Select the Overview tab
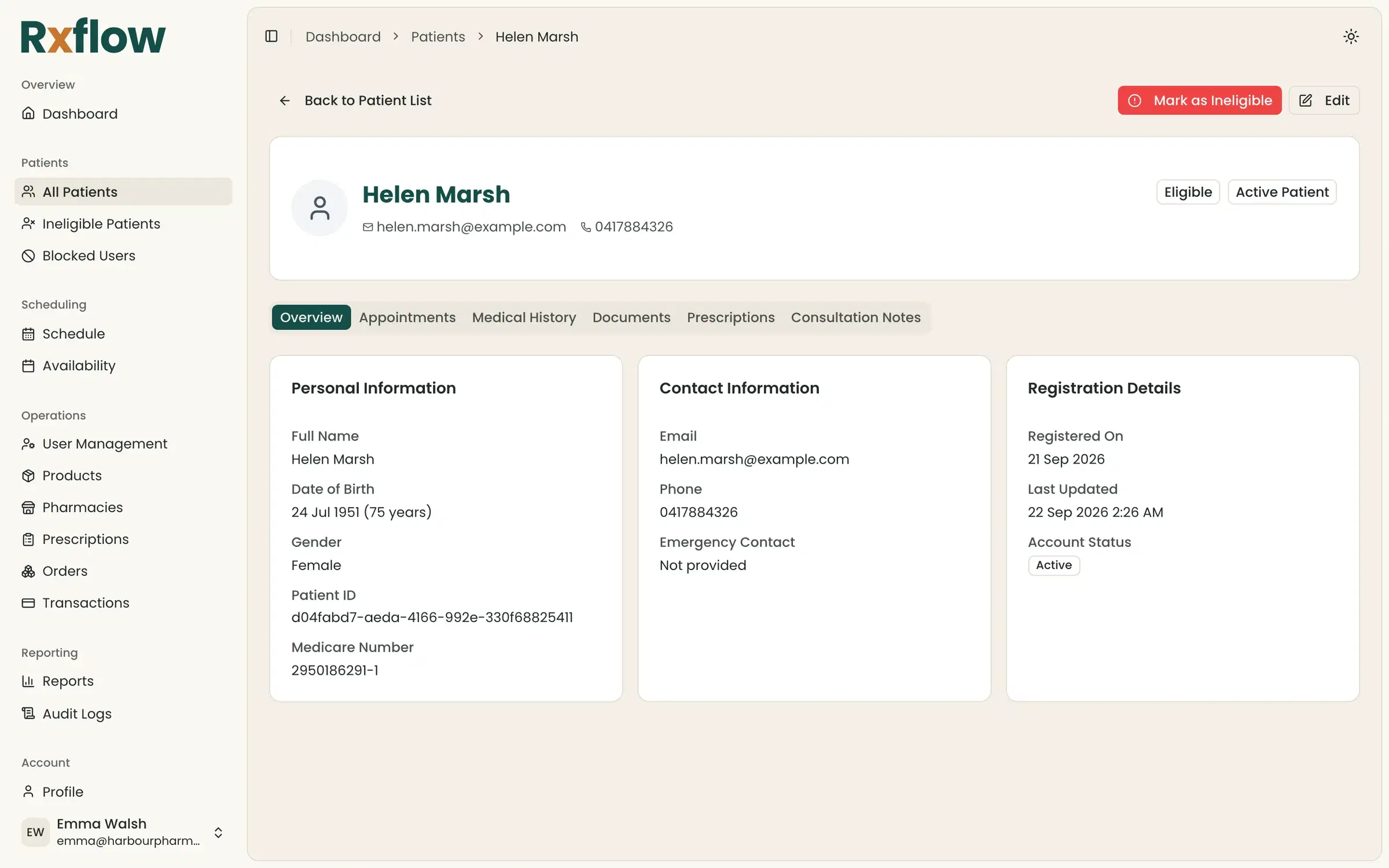Screen dimensions: 1389x868 coord(311,317)
